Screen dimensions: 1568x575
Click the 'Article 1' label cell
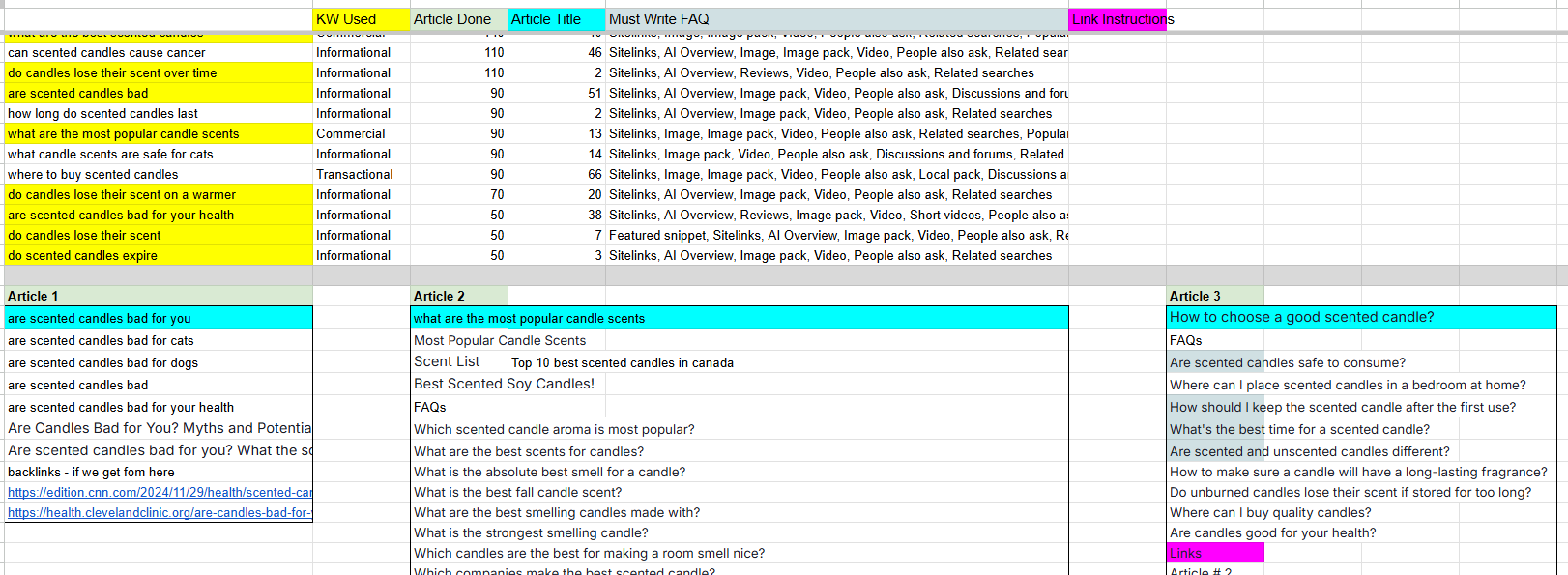coord(159,297)
